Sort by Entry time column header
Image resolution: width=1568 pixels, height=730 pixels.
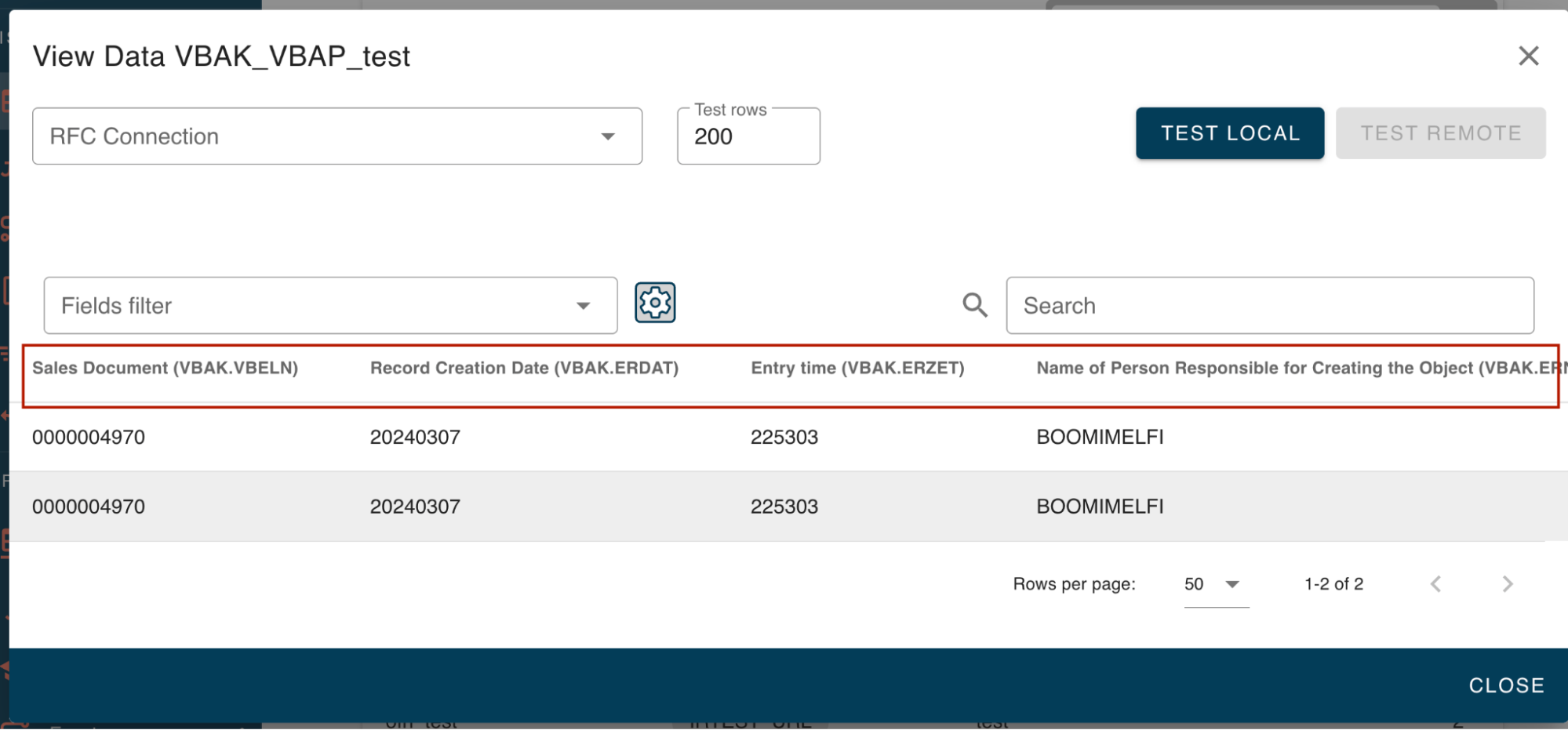857,368
